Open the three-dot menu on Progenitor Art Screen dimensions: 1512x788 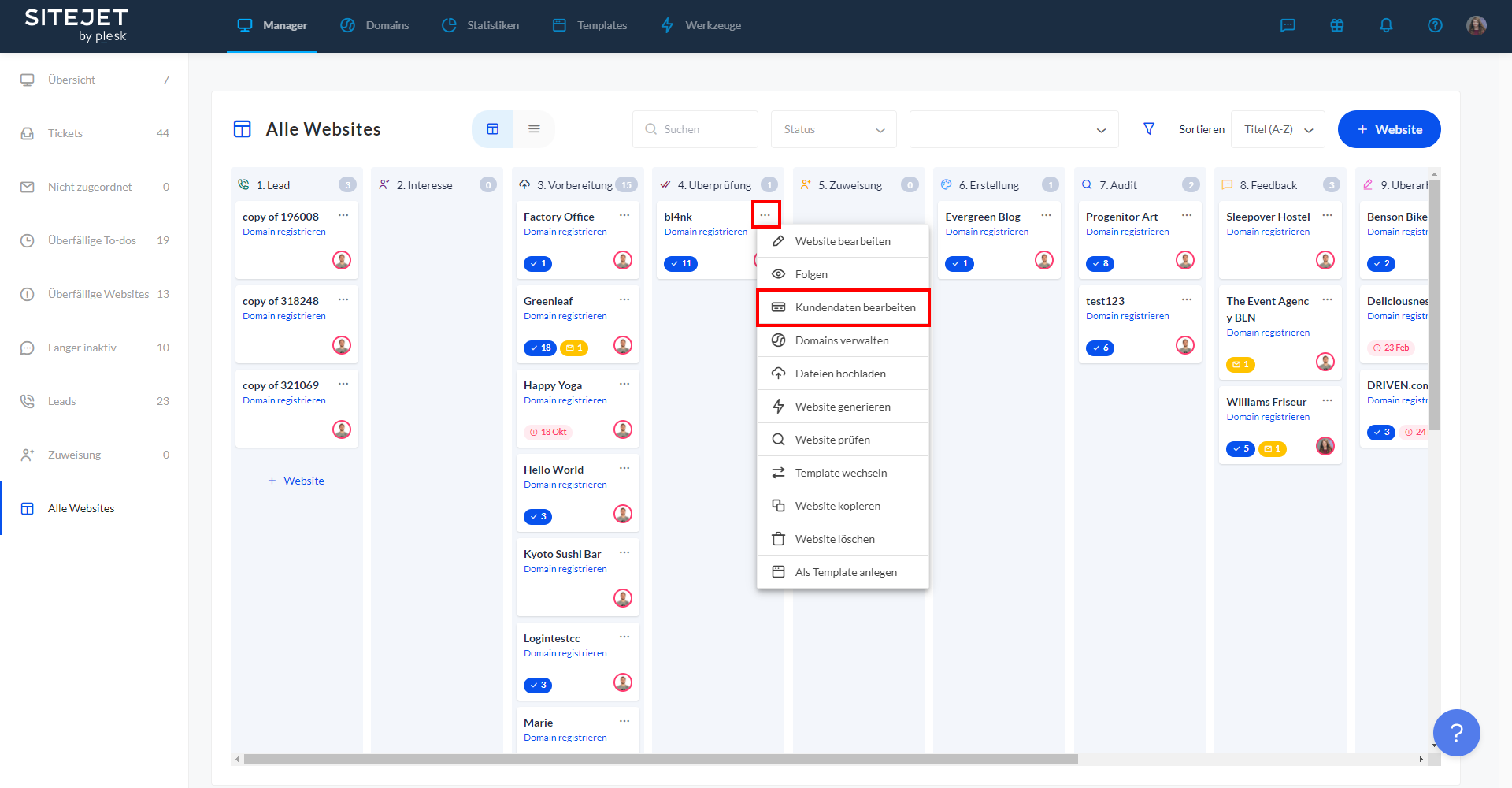[1187, 216]
